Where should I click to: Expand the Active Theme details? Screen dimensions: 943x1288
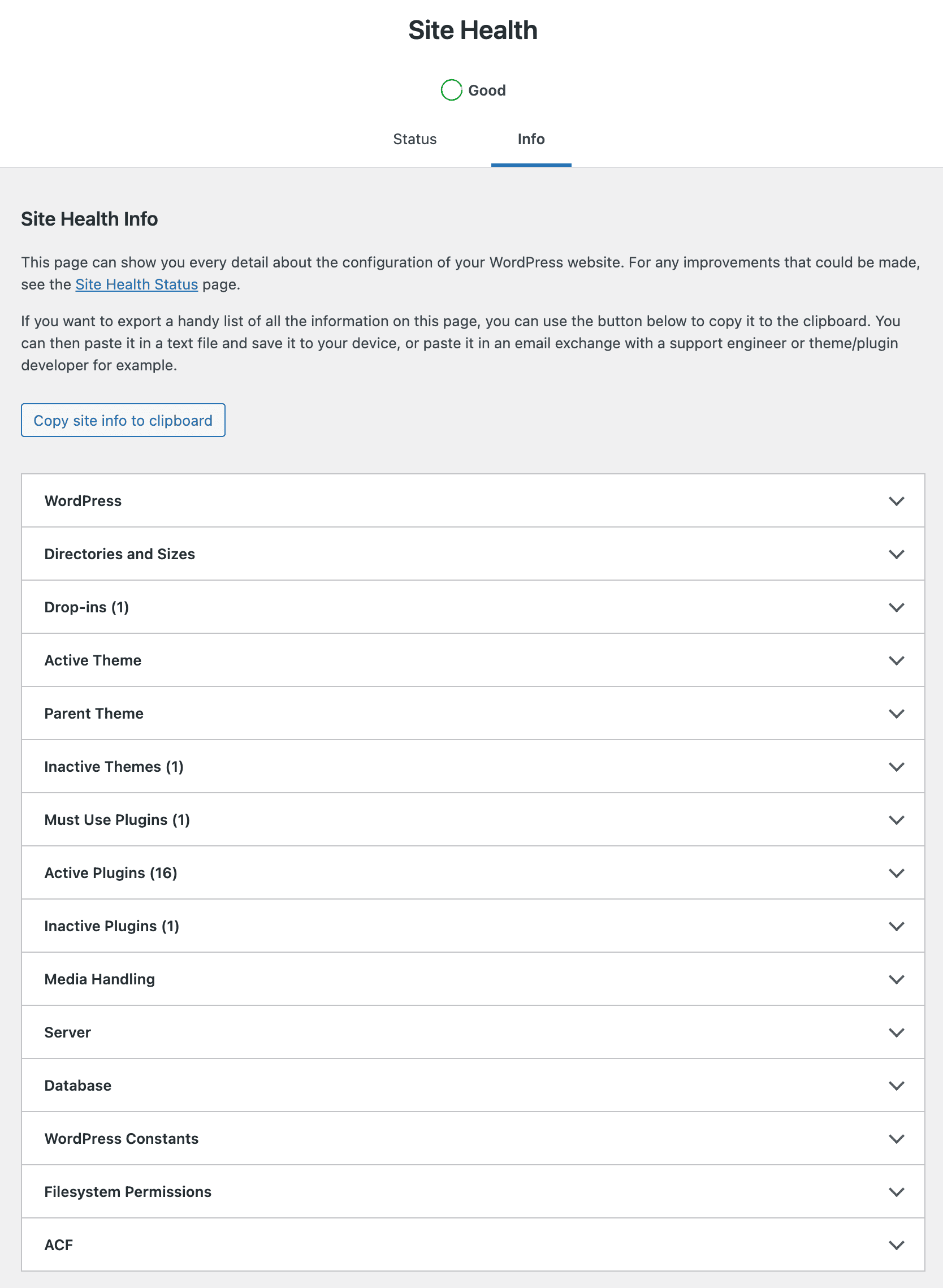pos(472,659)
